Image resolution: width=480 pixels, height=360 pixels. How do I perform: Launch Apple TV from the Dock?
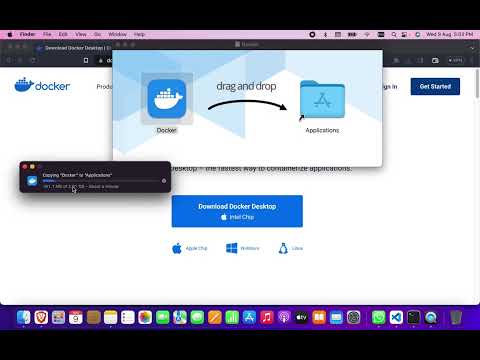[x=301, y=317]
